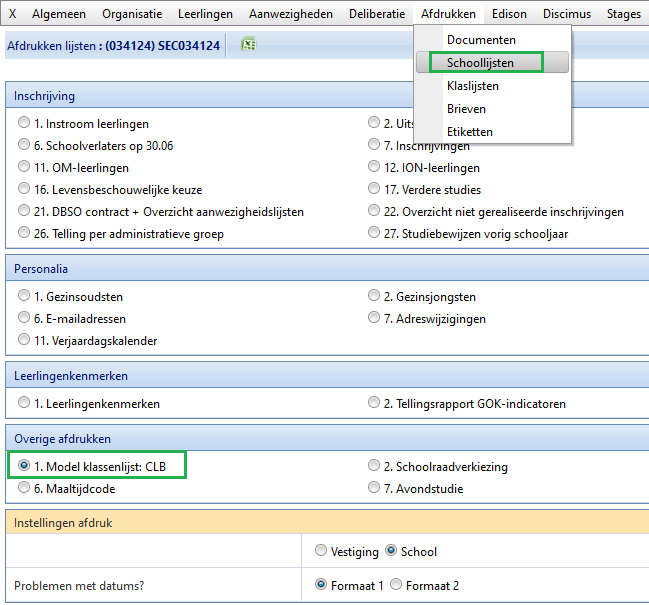This screenshot has height=605, width=649.
Task: Select Tellingsrapport GOK-indicatoren radio button
Action: pyautogui.click(x=375, y=404)
